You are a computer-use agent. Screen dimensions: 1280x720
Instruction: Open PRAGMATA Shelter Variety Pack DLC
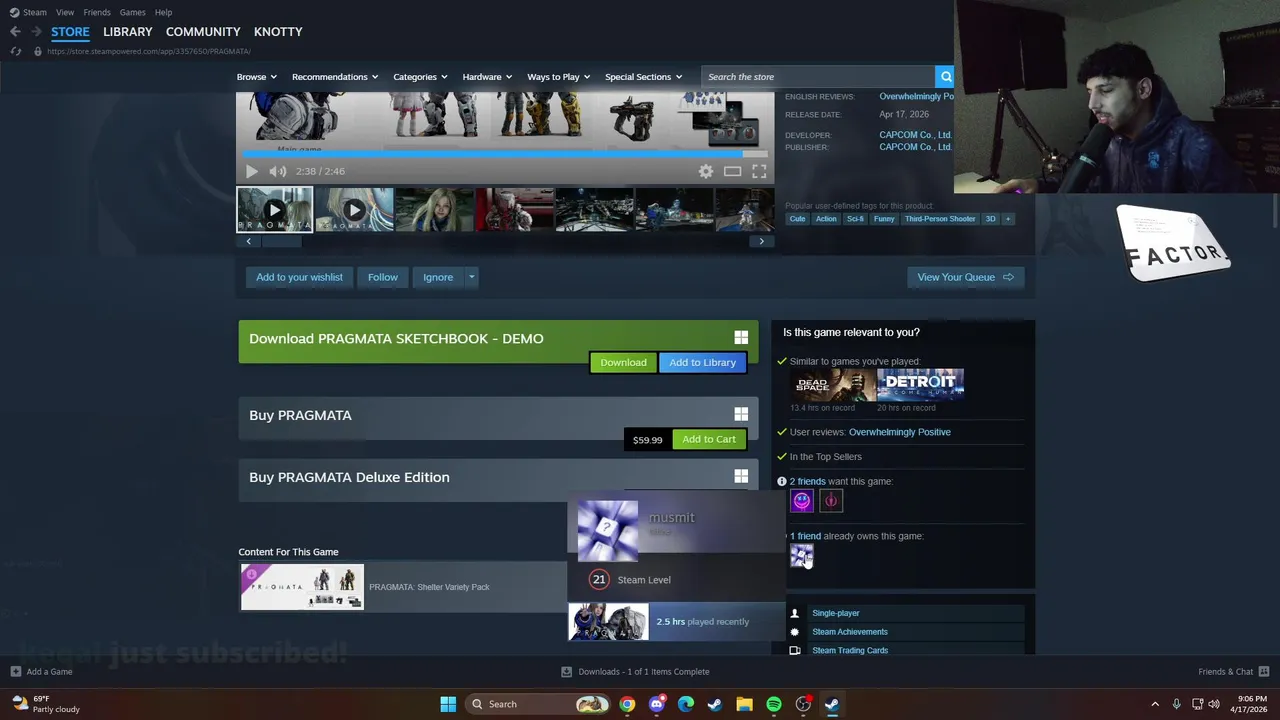(402, 587)
